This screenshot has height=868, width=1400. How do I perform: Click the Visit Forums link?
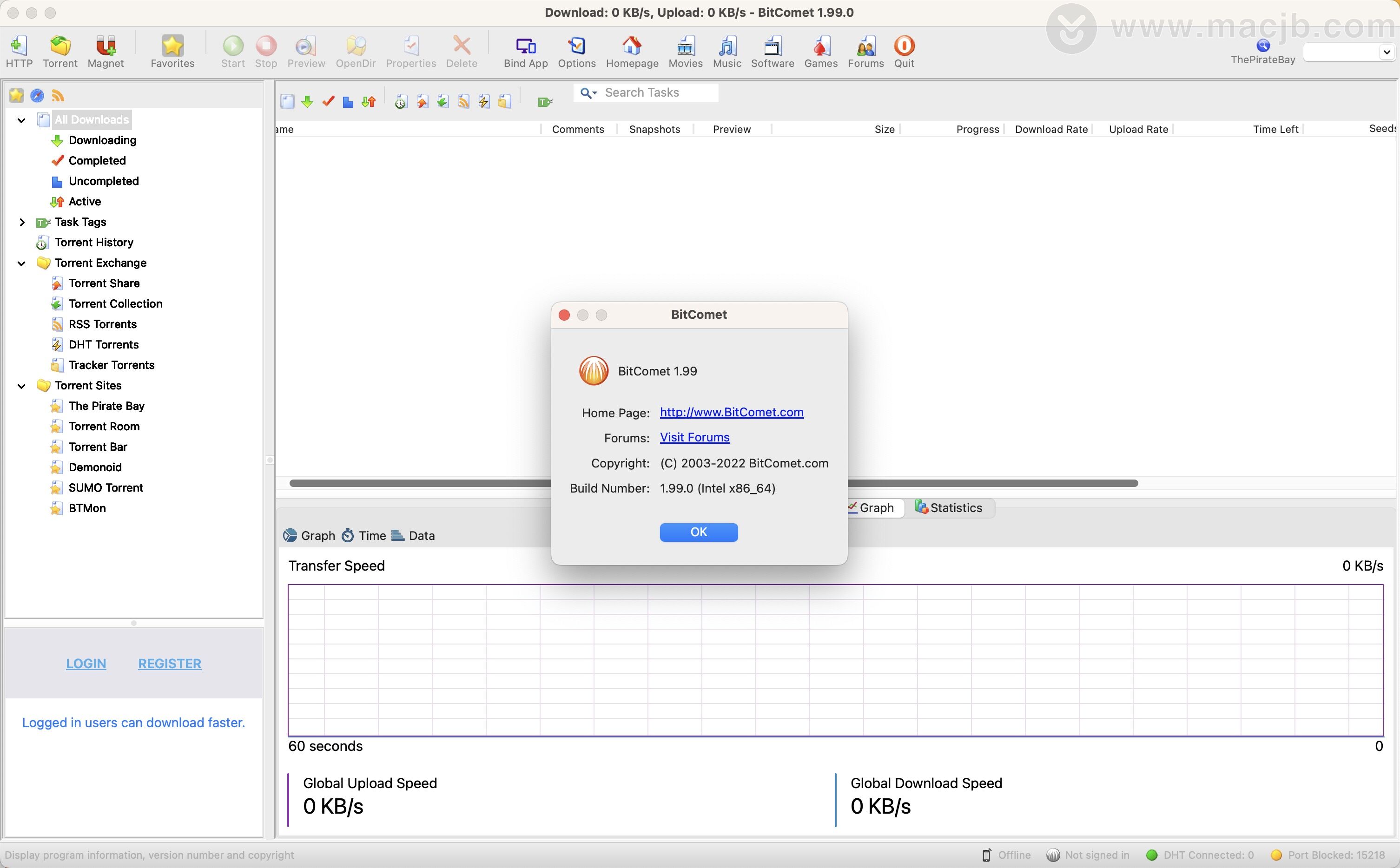coord(694,437)
